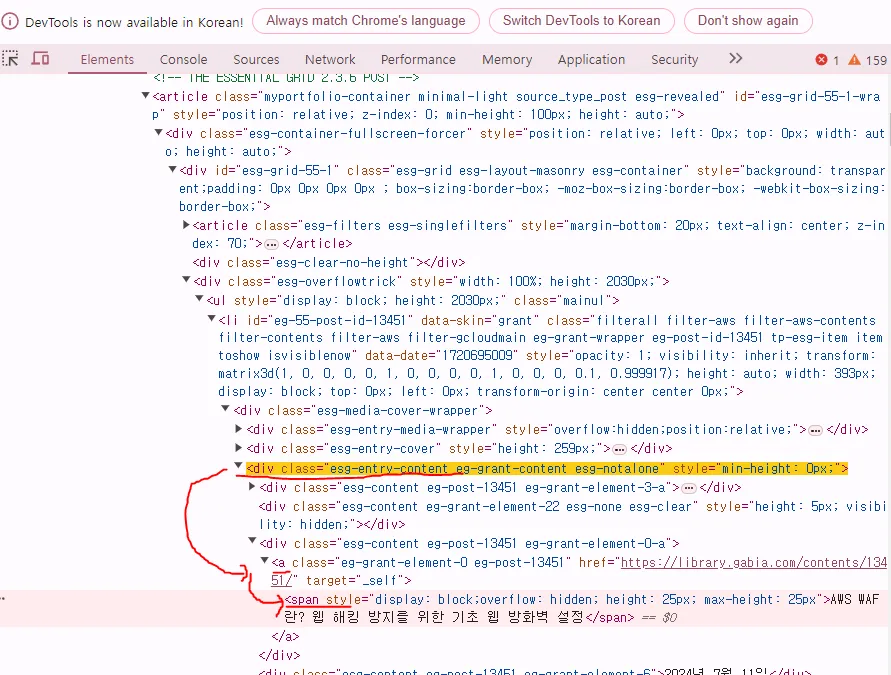Expand the eg-grant-element-3-a div arrow
The width and height of the screenshot is (891, 675).
pyautogui.click(x=252, y=486)
